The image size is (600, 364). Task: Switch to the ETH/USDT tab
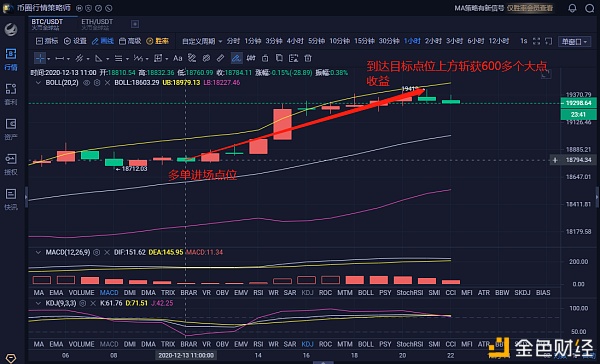tap(97, 24)
